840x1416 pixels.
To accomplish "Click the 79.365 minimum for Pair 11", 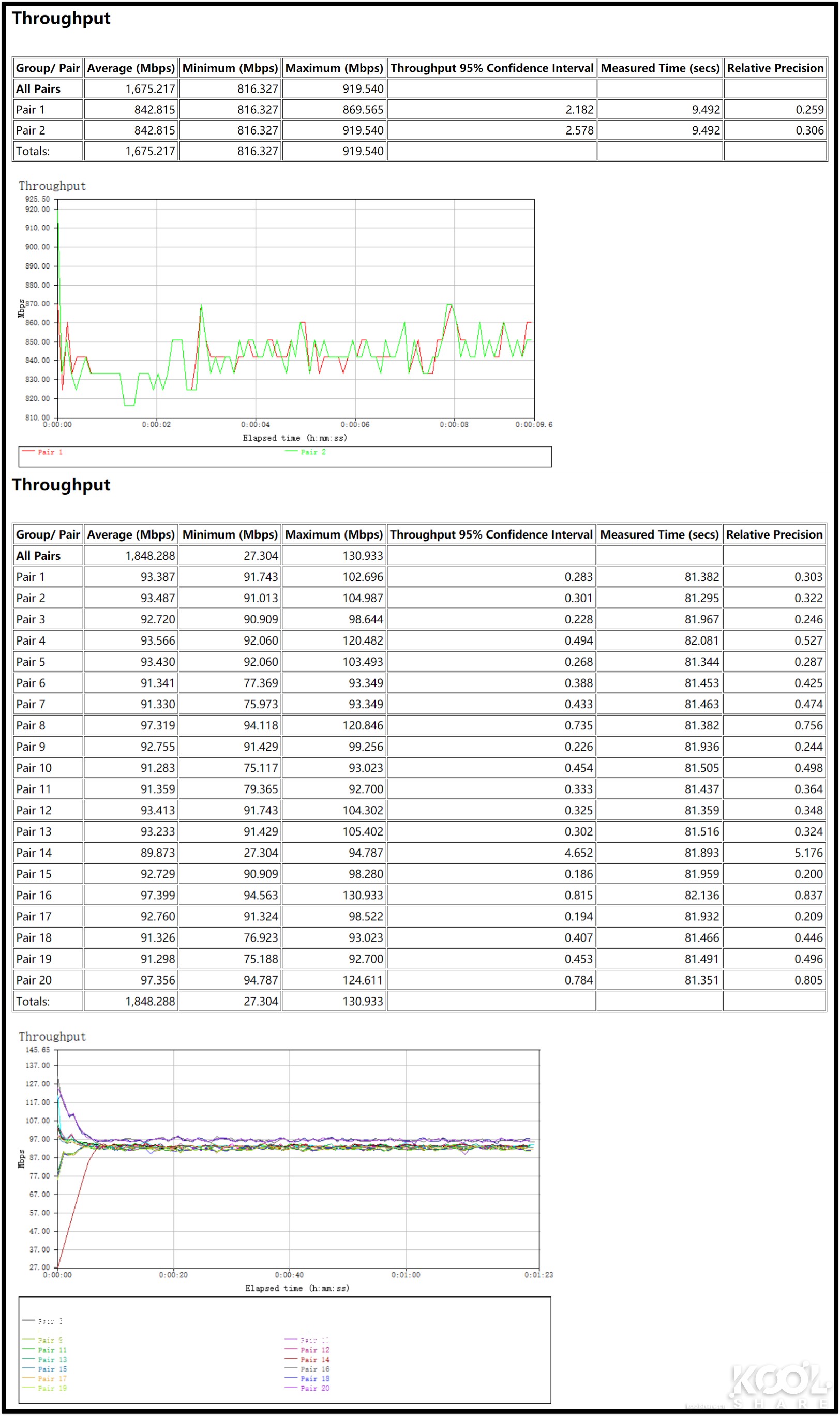I will click(x=261, y=789).
